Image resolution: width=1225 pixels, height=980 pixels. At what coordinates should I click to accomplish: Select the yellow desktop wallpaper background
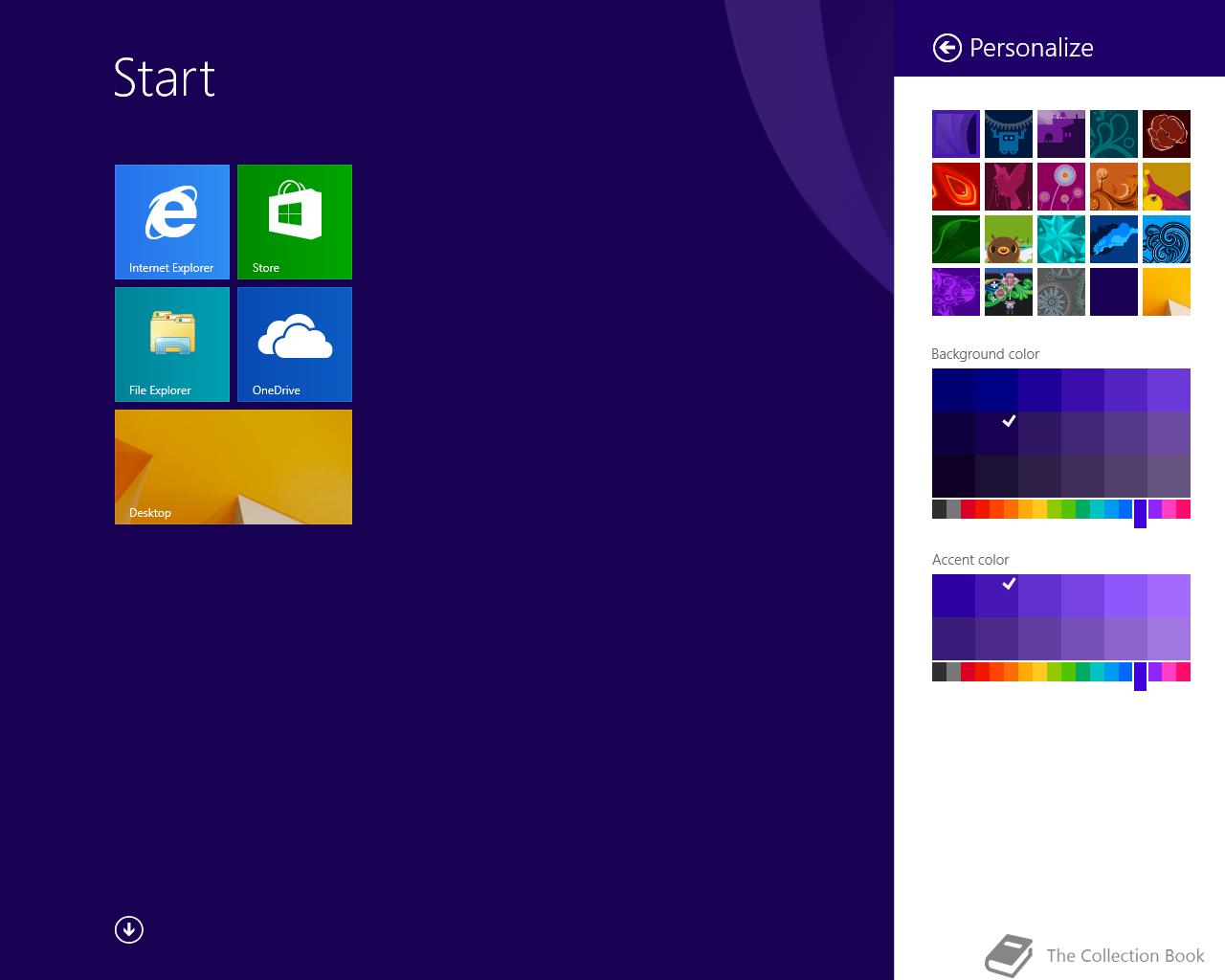pos(1167,292)
